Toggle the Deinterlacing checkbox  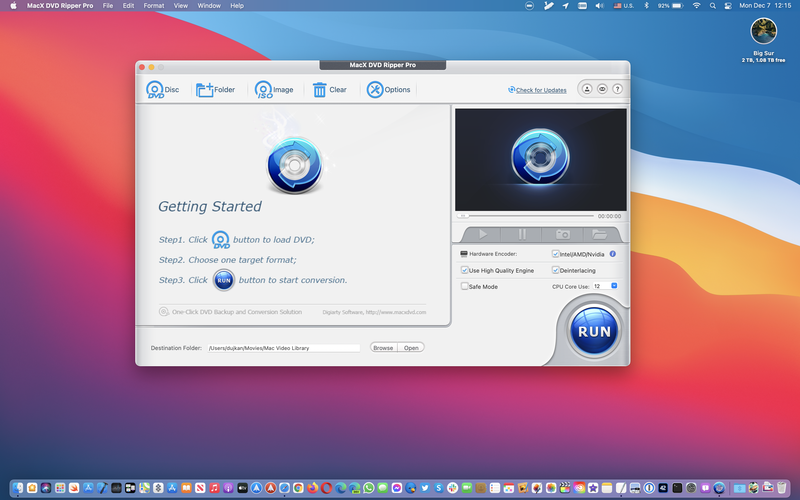[555, 270]
